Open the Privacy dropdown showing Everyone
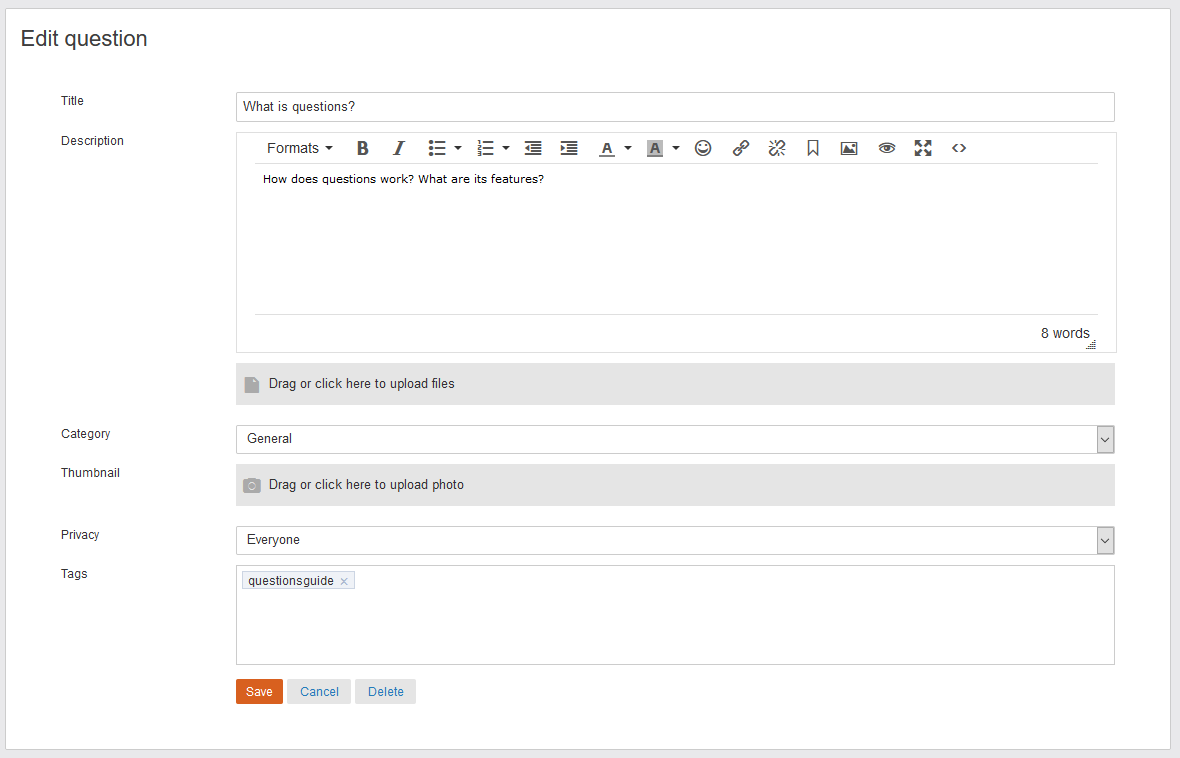This screenshot has width=1180, height=758. [674, 540]
